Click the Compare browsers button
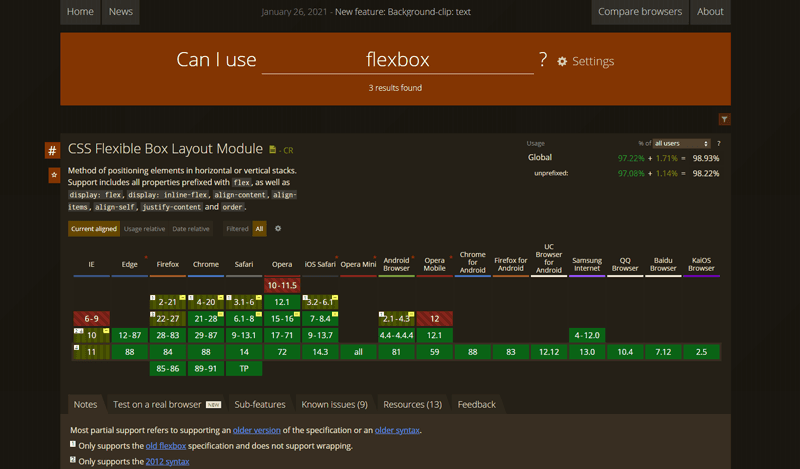The height and width of the screenshot is (469, 800). coord(640,12)
